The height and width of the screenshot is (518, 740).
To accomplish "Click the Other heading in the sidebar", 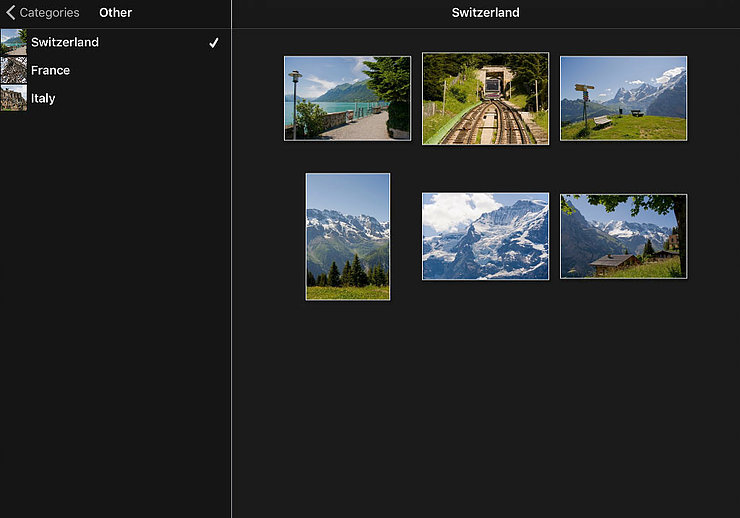I will (115, 13).
